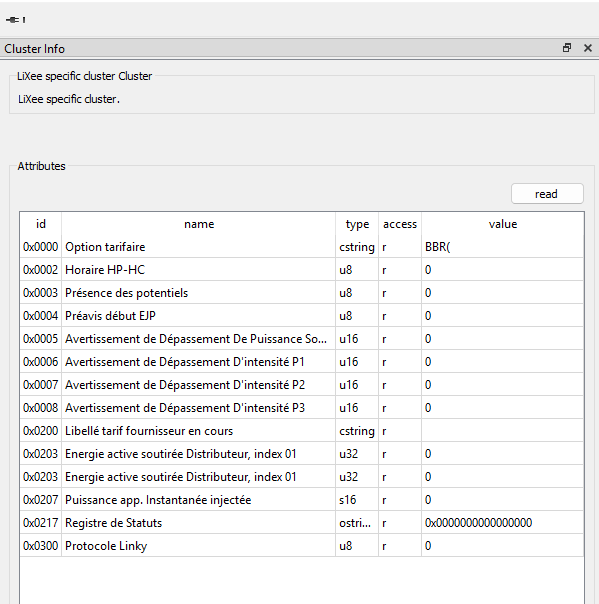Click the access column header
The image size is (599, 604).
(400, 224)
